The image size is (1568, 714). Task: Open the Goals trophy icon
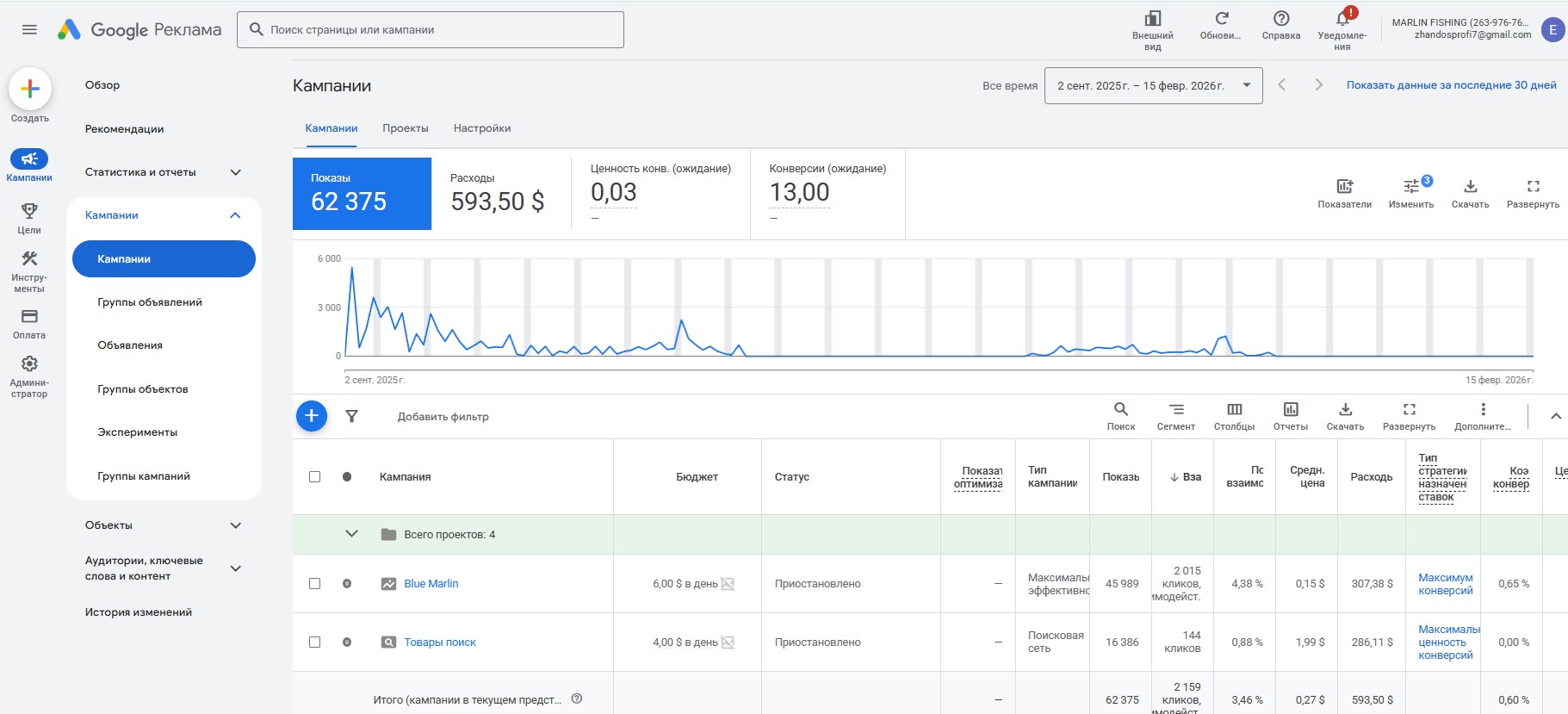[29, 212]
